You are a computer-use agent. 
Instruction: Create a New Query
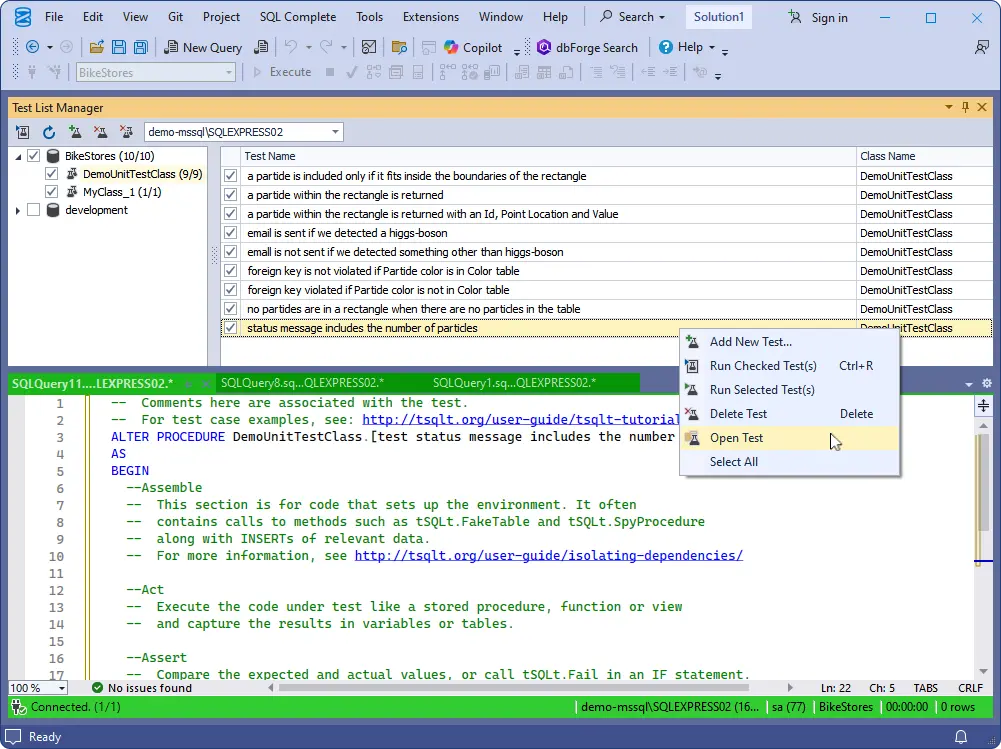[204, 46]
